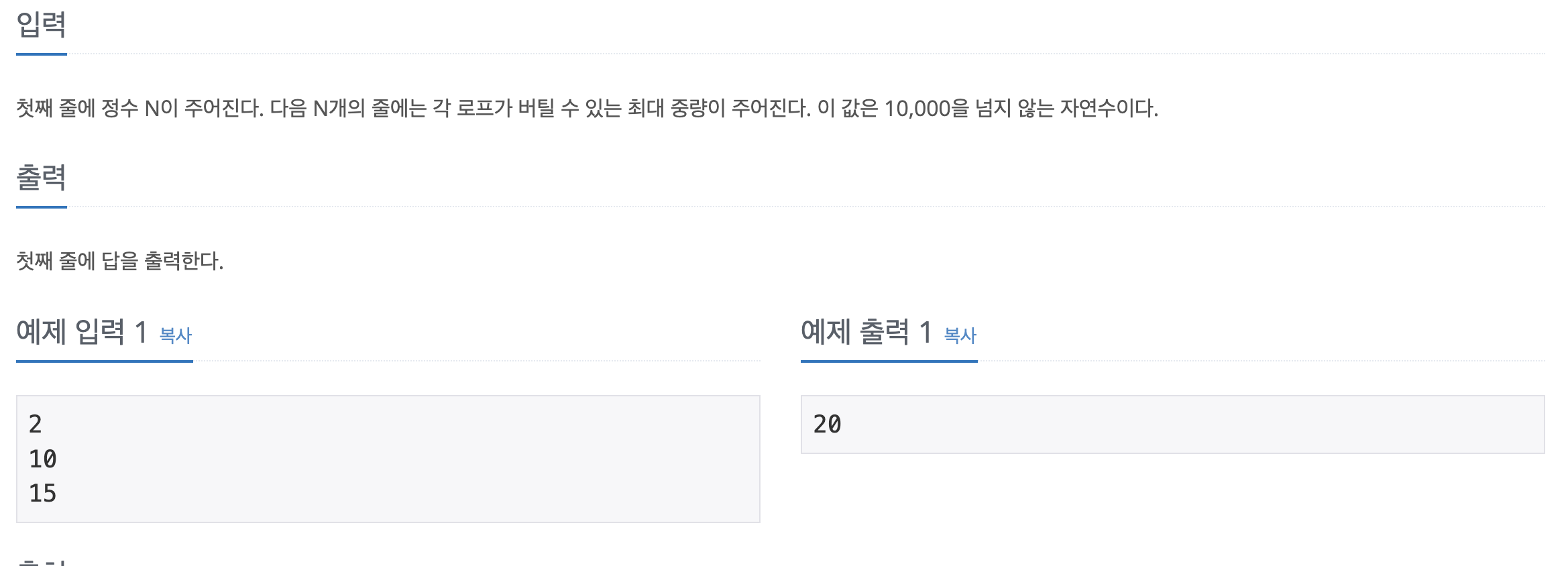Select the 예제 입력 1 heading text
The width and height of the screenshot is (1568, 566).
coord(82,332)
